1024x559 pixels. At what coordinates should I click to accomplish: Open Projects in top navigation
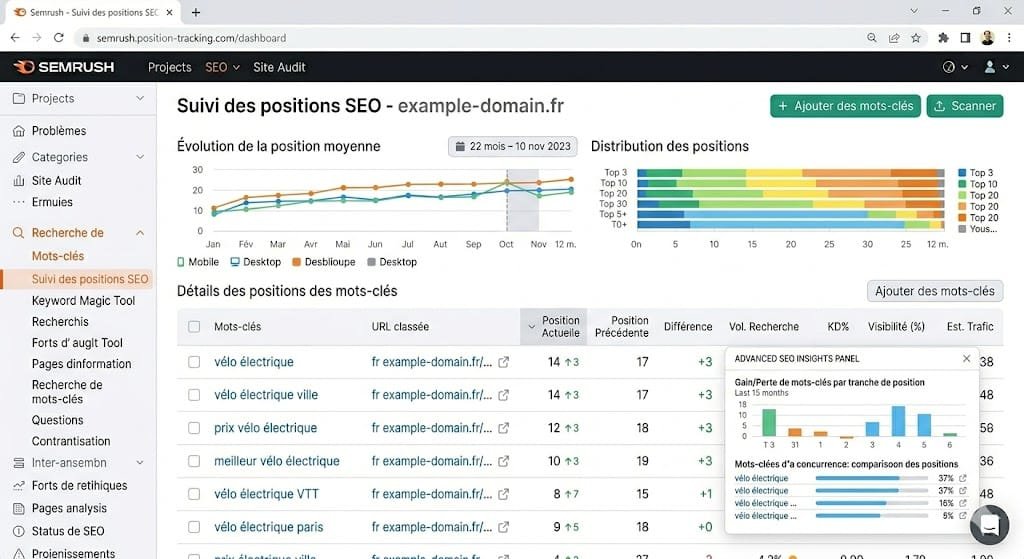coord(170,67)
